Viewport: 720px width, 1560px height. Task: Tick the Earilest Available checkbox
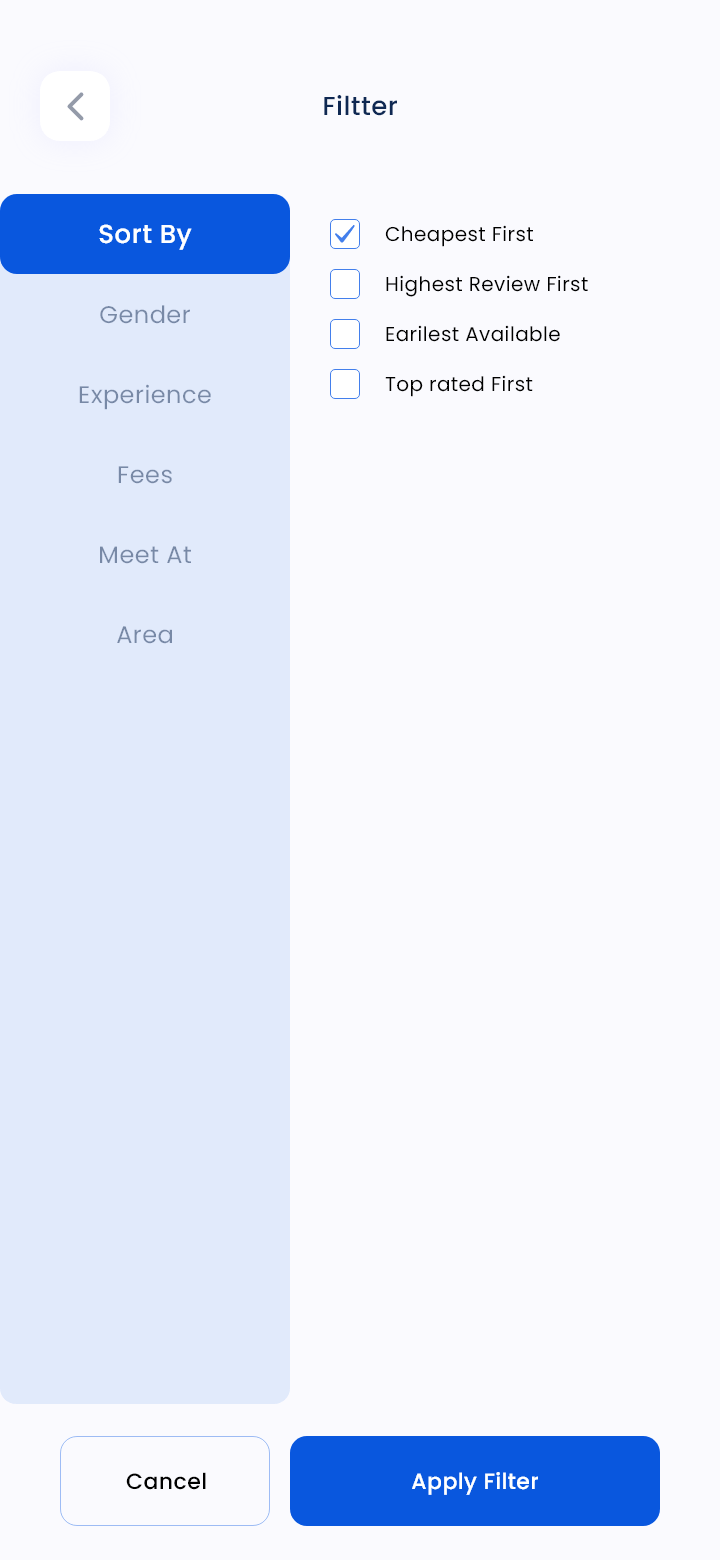pos(345,334)
